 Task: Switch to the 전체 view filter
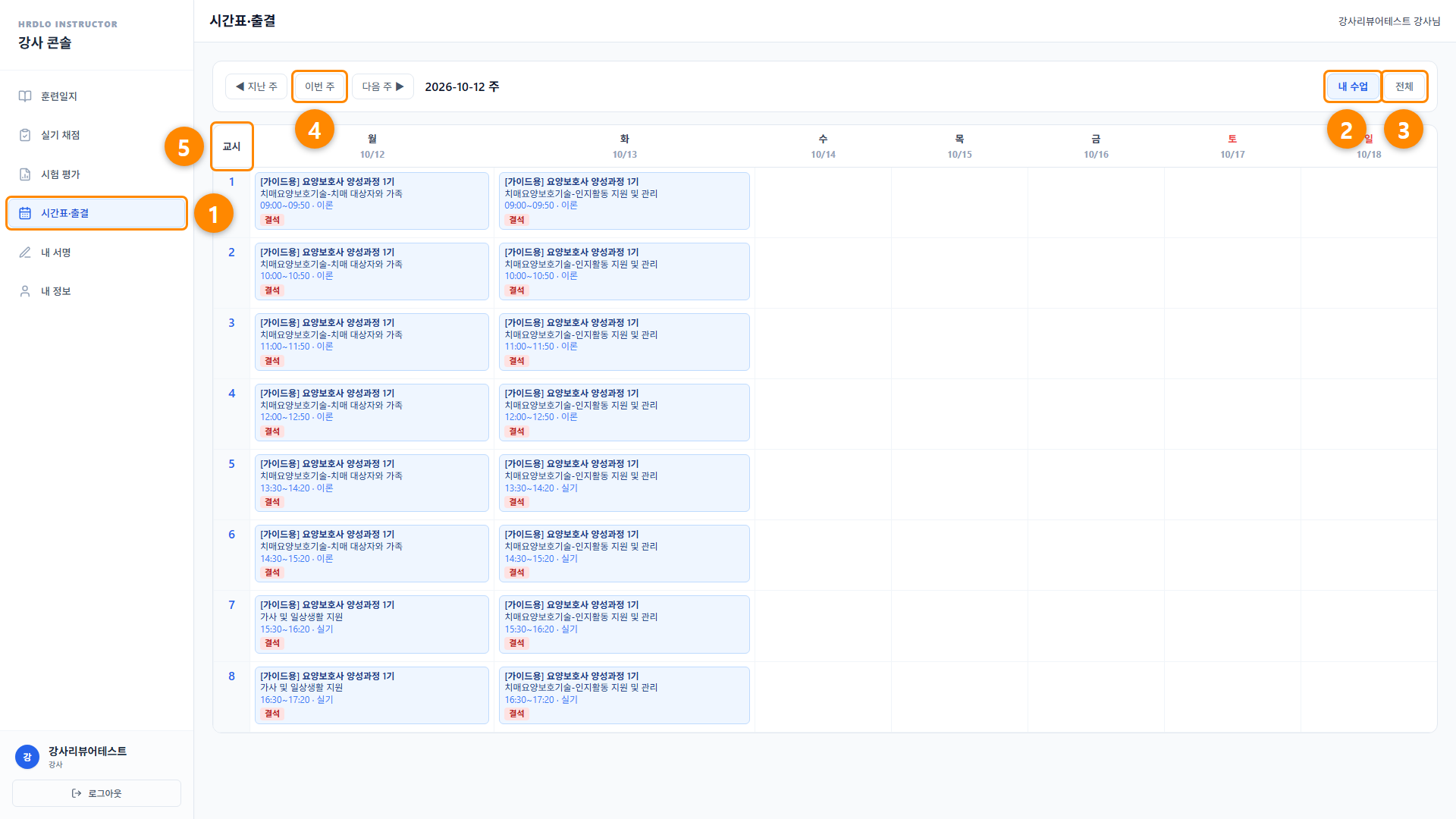pos(1404,86)
